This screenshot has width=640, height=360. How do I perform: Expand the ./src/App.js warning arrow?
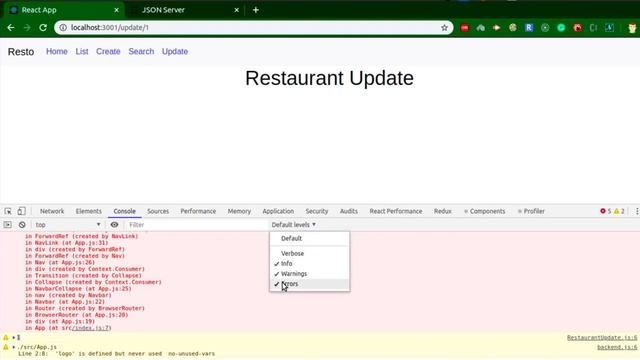13,347
